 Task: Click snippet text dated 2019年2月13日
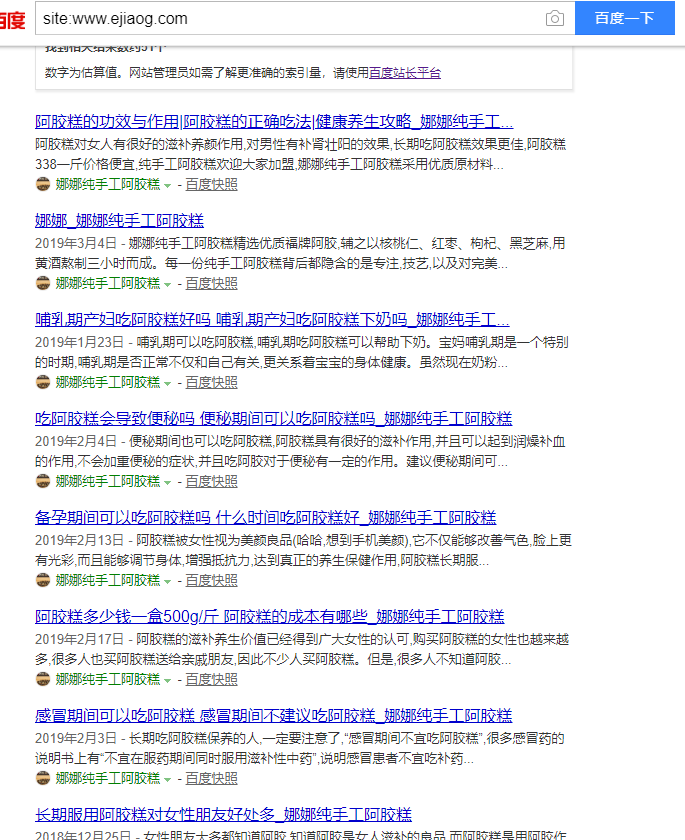303,550
